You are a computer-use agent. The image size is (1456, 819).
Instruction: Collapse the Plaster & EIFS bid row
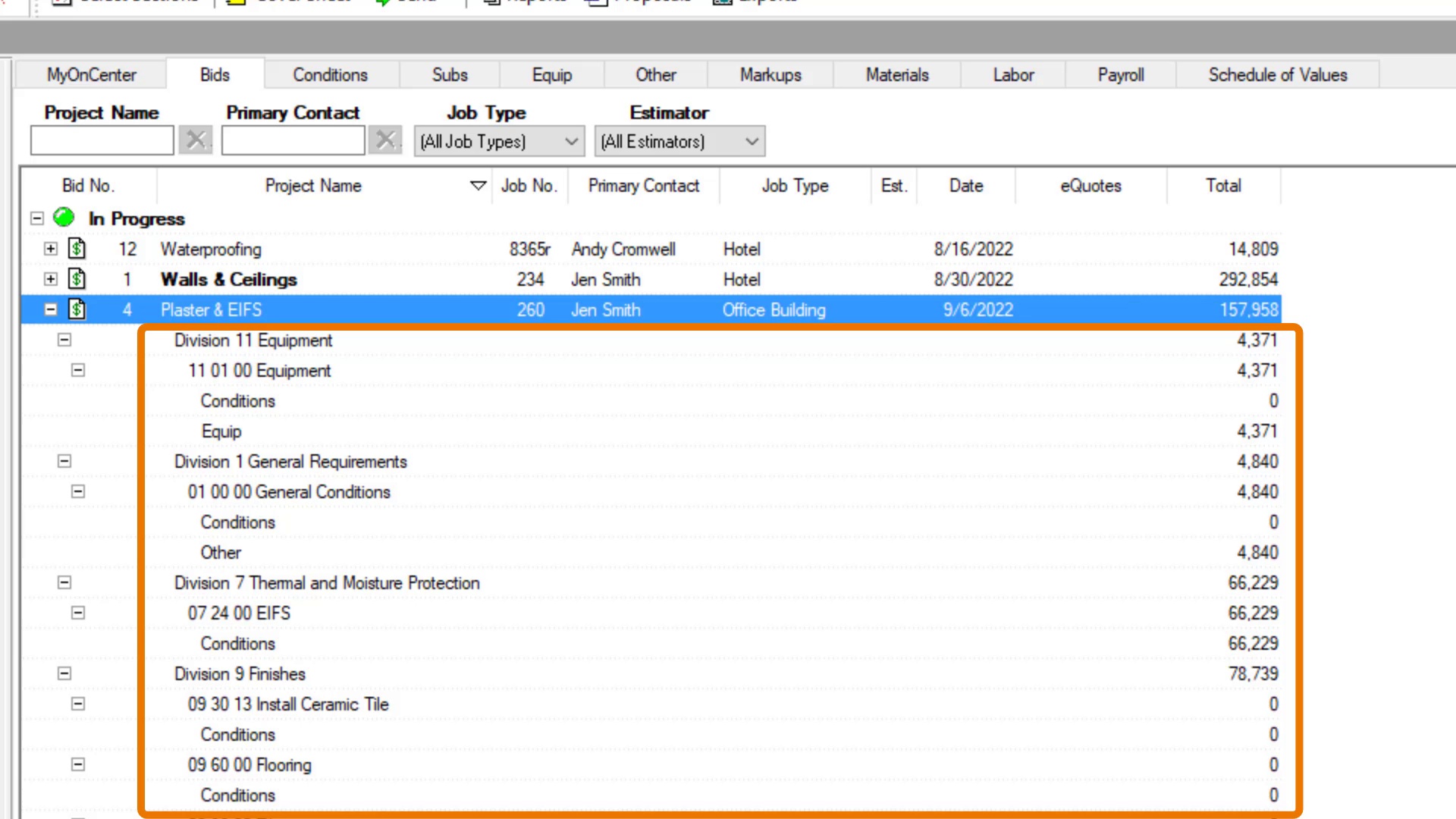[x=50, y=309]
